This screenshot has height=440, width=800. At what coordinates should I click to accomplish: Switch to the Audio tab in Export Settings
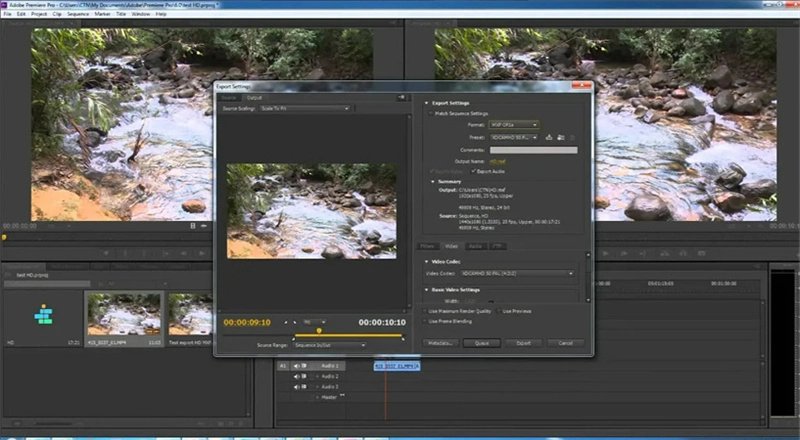[475, 246]
